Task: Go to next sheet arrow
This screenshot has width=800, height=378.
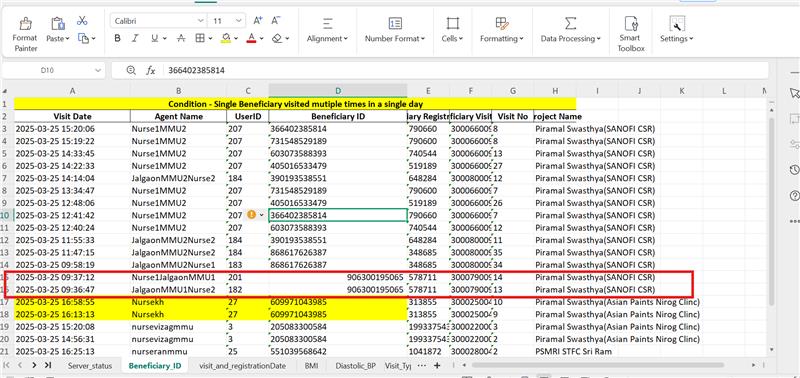Action: 34,365
